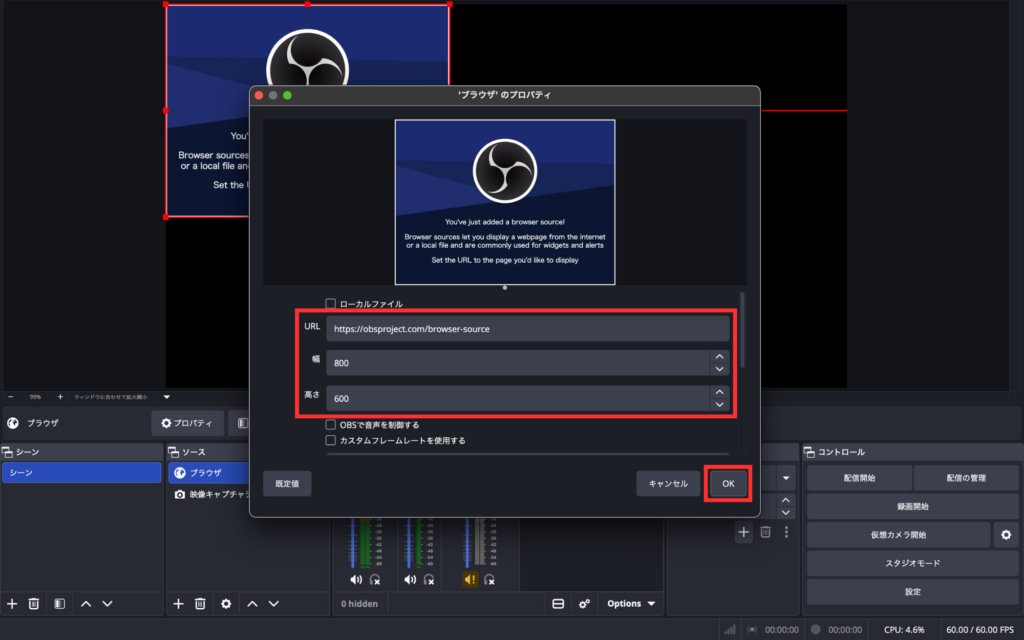Decrease 幅 value with the down arrow

click(719, 369)
